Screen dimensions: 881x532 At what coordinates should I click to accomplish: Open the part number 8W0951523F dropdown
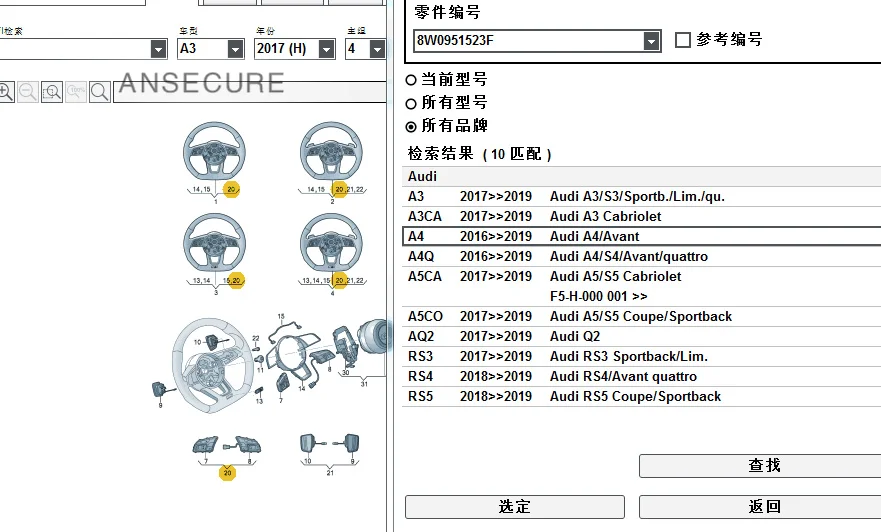tap(651, 41)
